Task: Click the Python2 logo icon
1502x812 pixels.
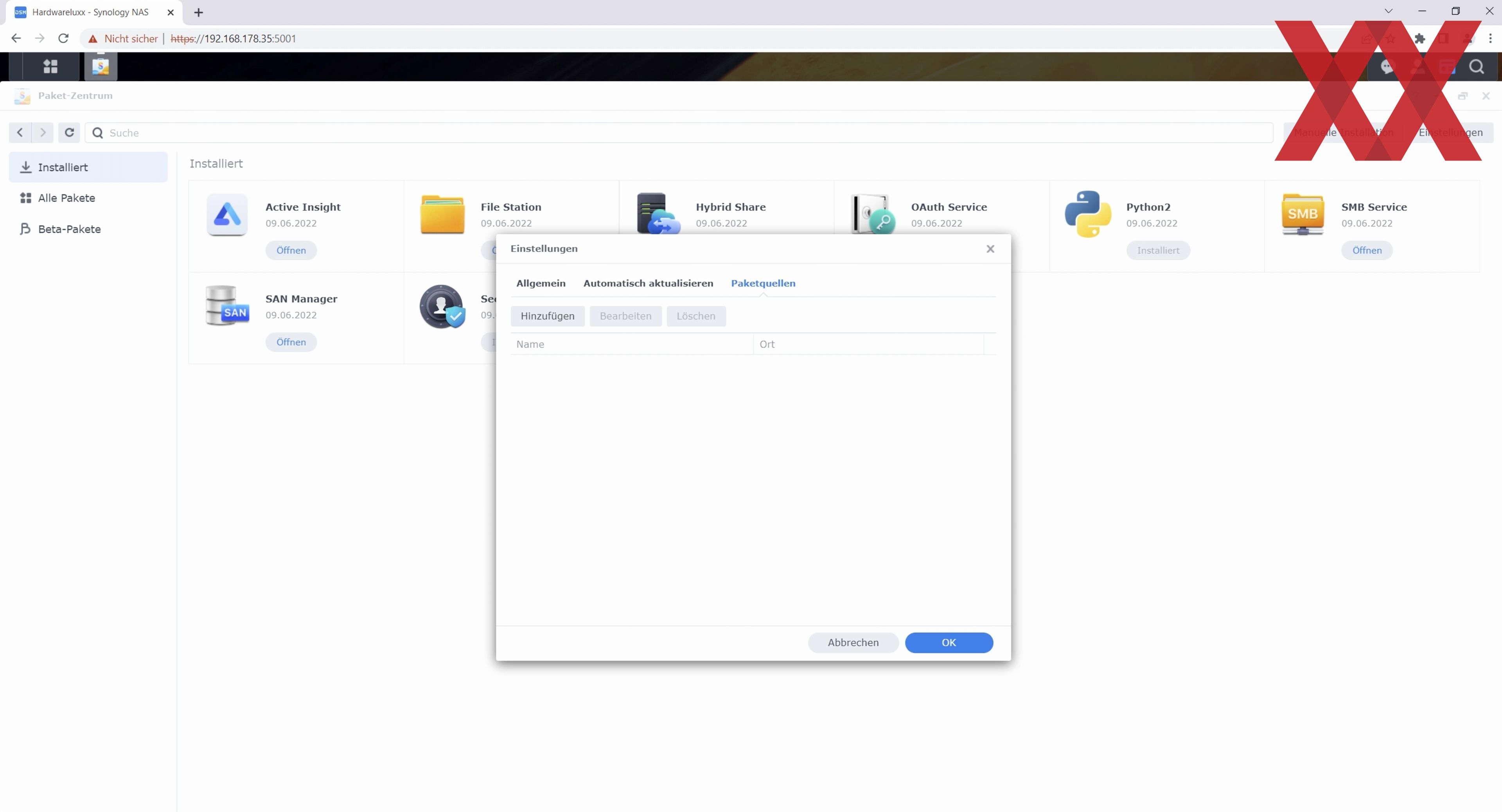Action: pyautogui.click(x=1088, y=214)
